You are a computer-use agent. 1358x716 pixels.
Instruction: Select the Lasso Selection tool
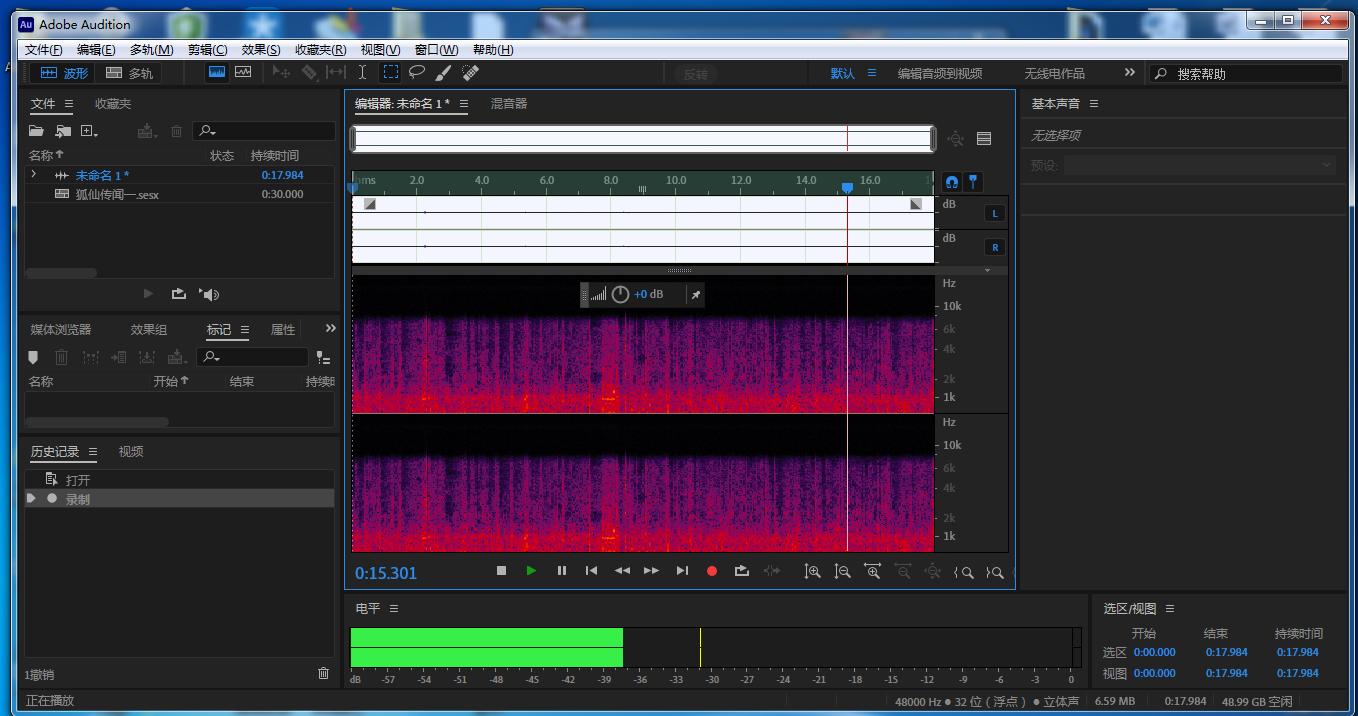pyautogui.click(x=417, y=72)
